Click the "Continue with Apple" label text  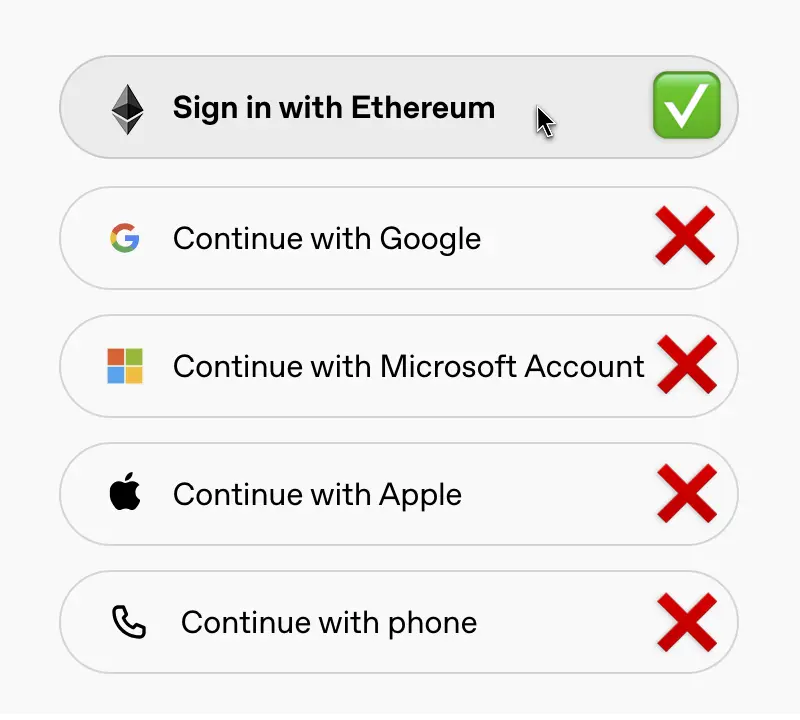[x=317, y=495]
